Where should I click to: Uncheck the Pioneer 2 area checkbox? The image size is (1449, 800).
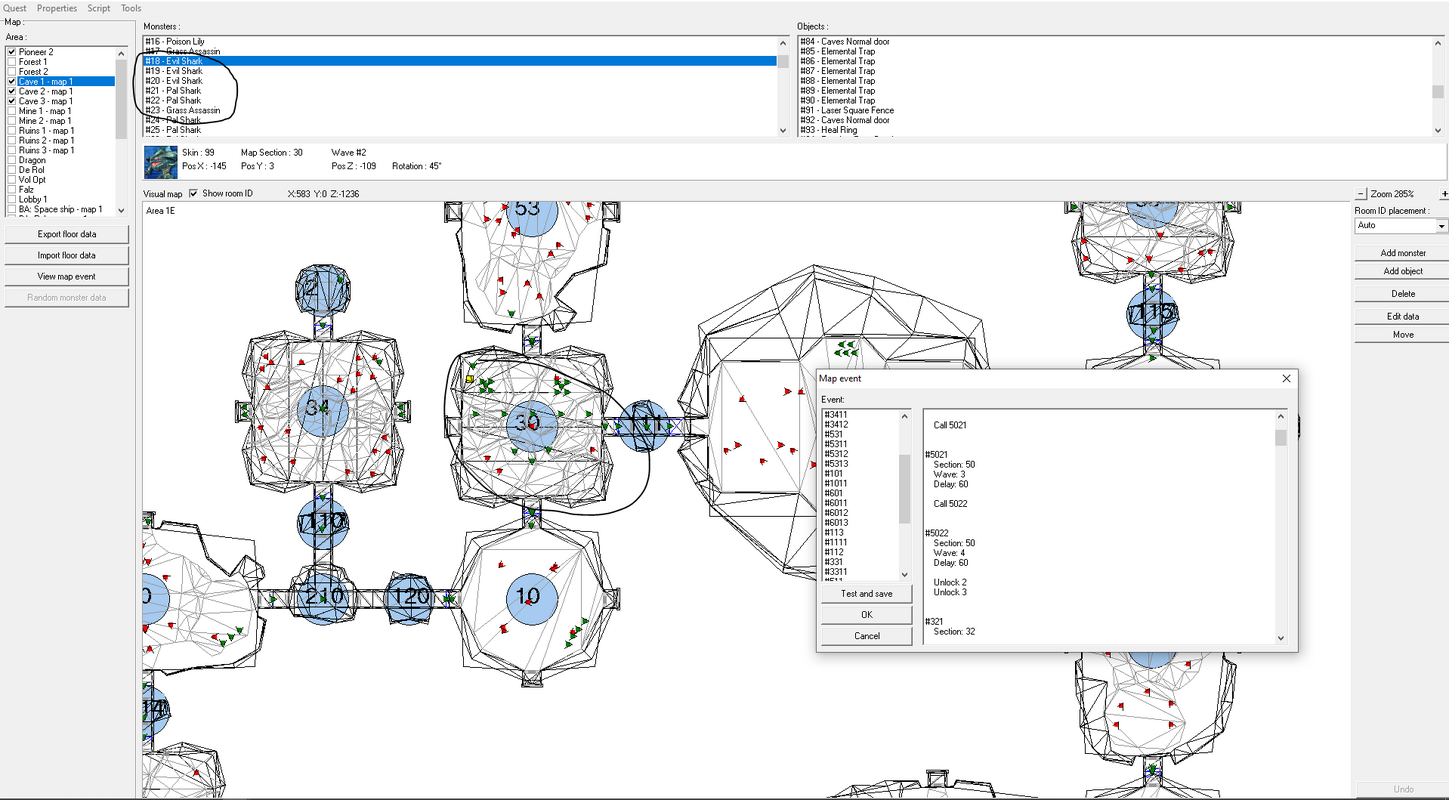point(11,52)
